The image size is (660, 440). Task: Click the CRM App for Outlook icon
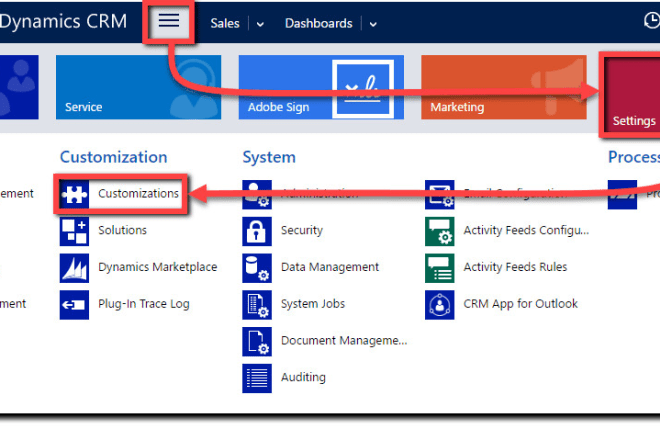tap(439, 304)
